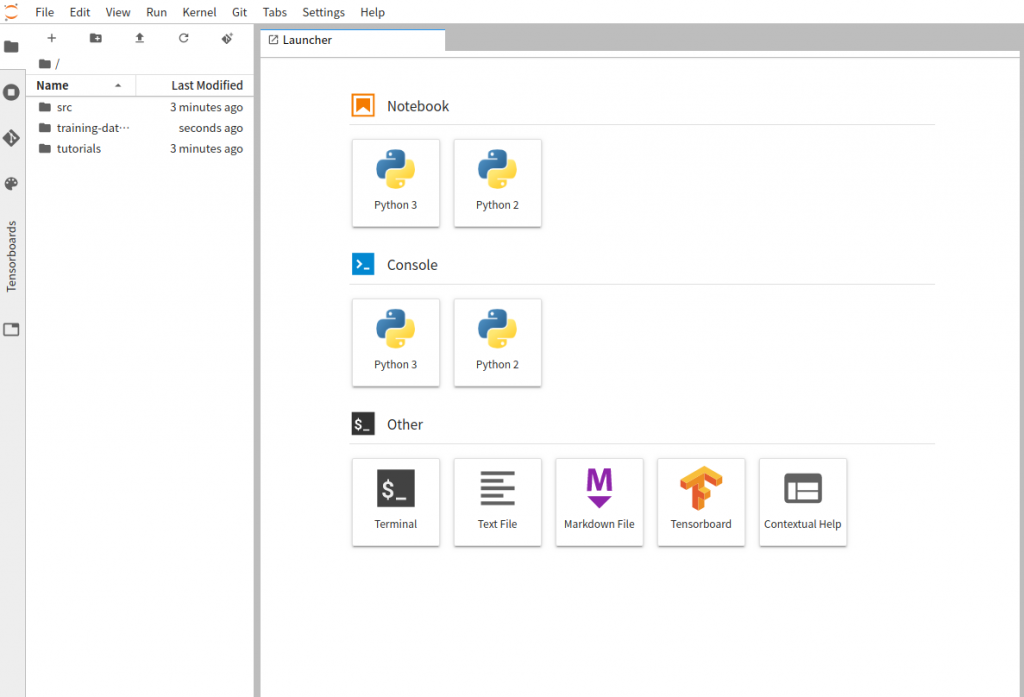
Task: Open the Open Tabs sidebar icon
Action: pos(11,329)
